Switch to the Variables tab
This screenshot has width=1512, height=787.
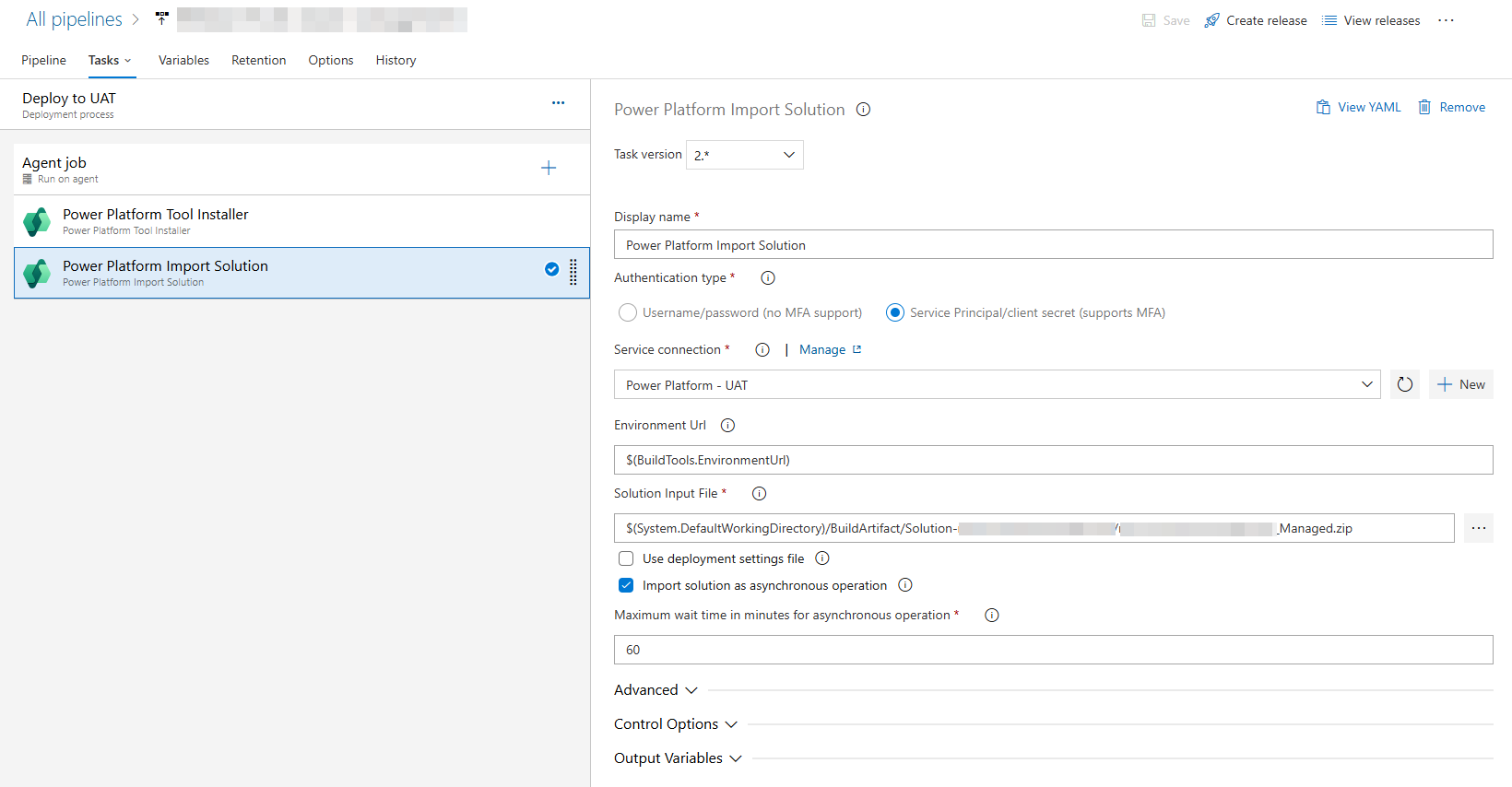tap(183, 60)
